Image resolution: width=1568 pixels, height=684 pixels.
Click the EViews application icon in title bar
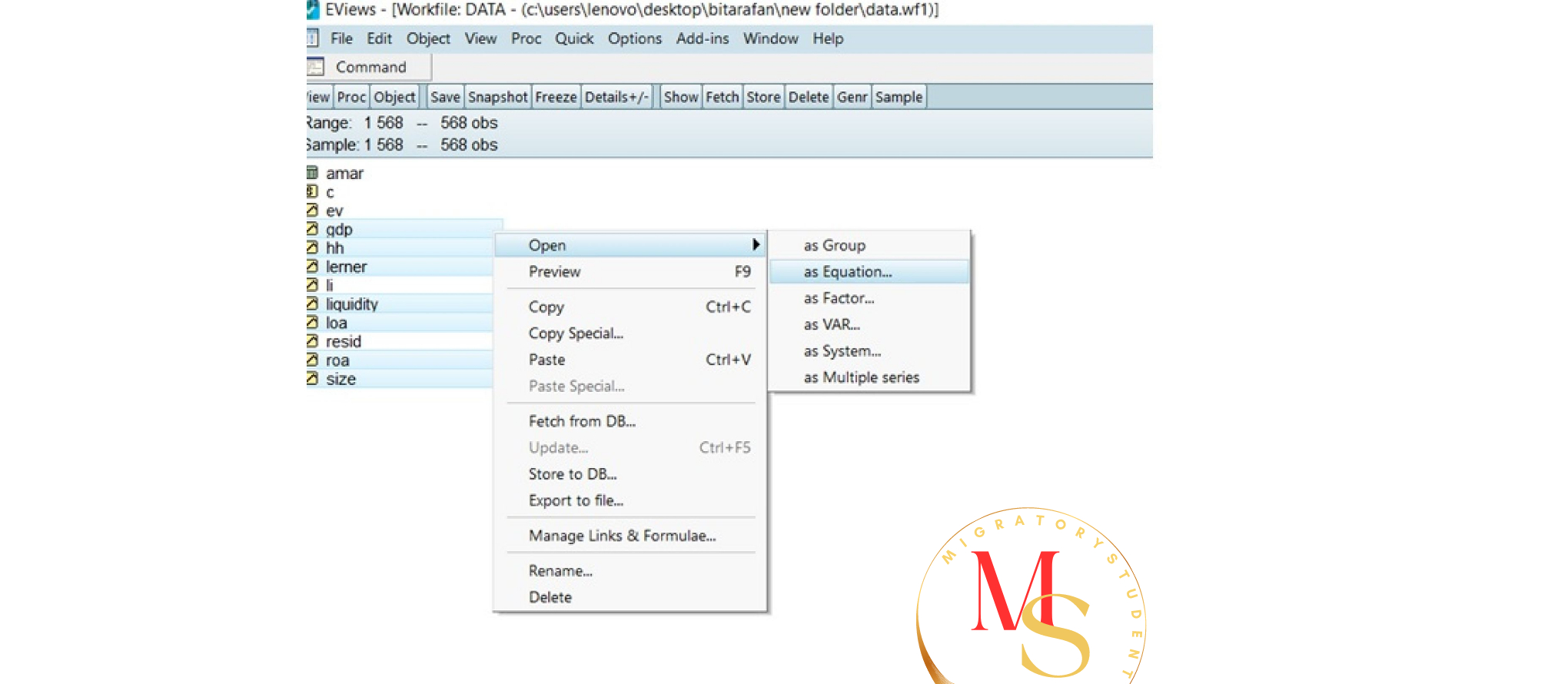(x=313, y=9)
